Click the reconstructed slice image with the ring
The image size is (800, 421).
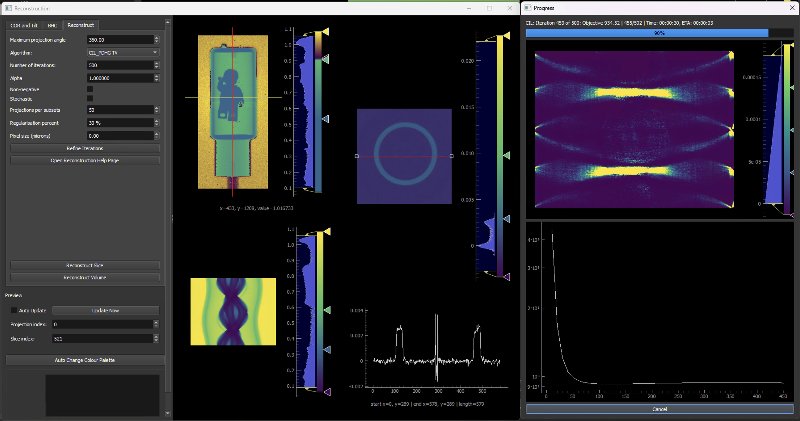(405, 156)
